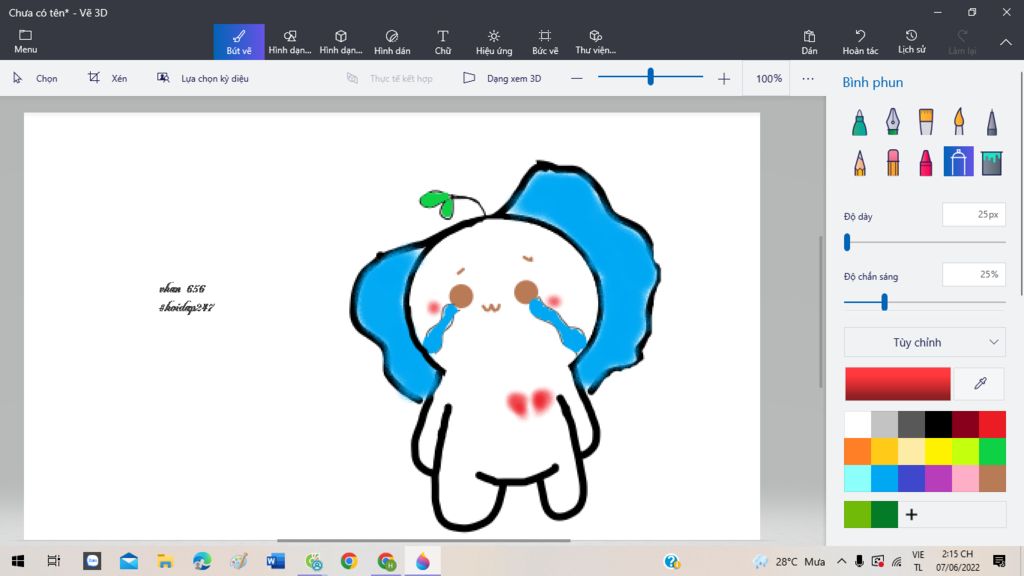This screenshot has height=576, width=1024.
Task: Choose the purple color swatch
Action: point(938,478)
